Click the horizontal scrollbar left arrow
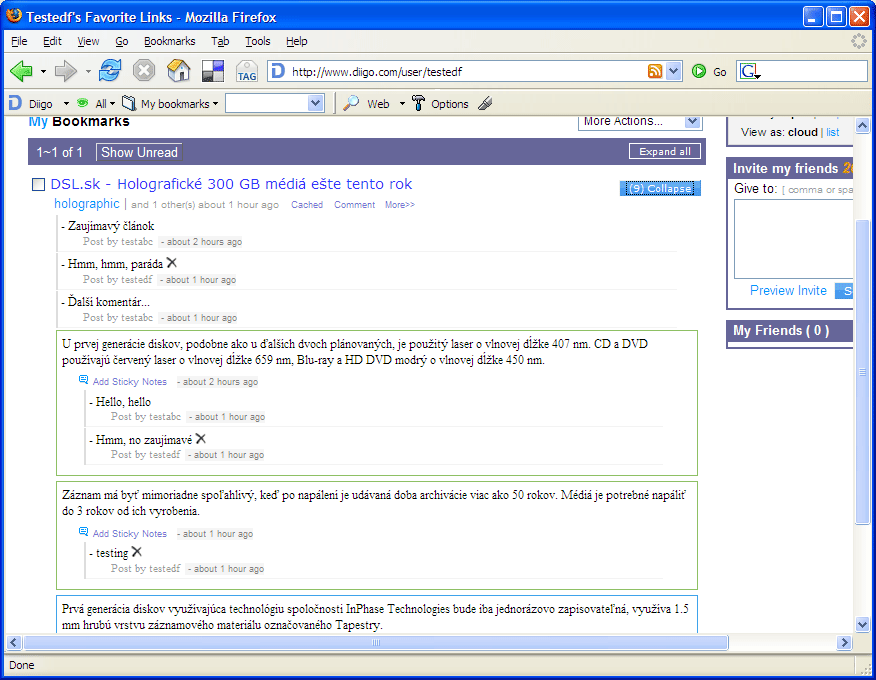876x680 pixels. click(x=14, y=643)
